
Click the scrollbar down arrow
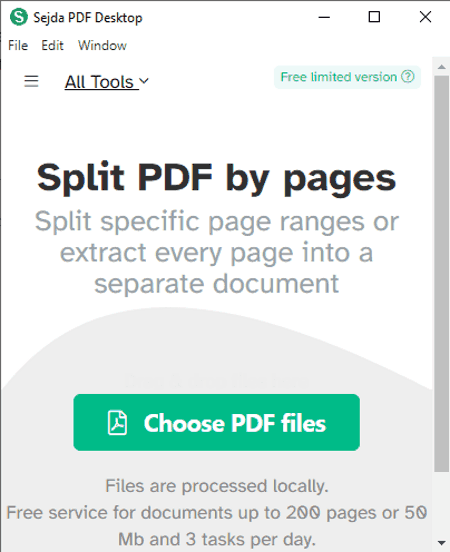click(442, 542)
